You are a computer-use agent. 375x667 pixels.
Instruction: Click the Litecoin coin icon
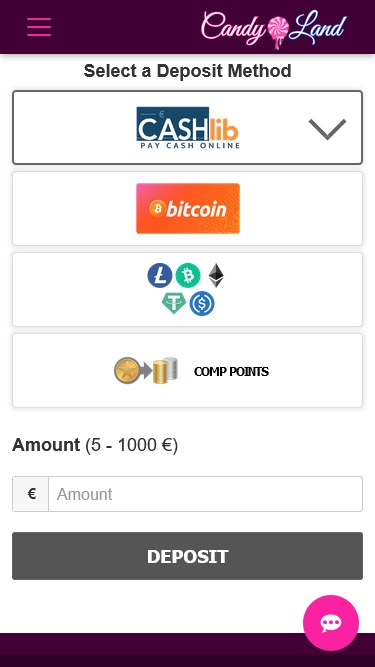[x=159, y=275]
